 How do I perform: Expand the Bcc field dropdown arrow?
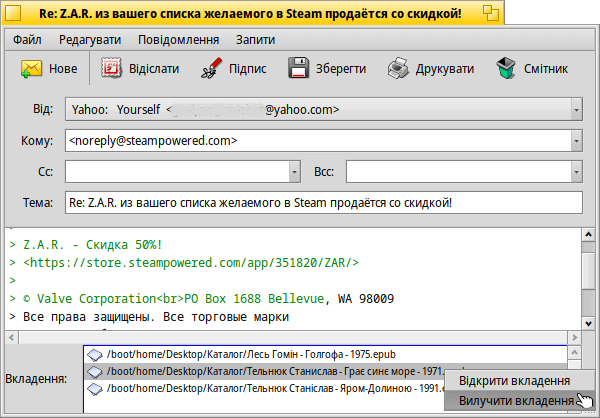576,172
